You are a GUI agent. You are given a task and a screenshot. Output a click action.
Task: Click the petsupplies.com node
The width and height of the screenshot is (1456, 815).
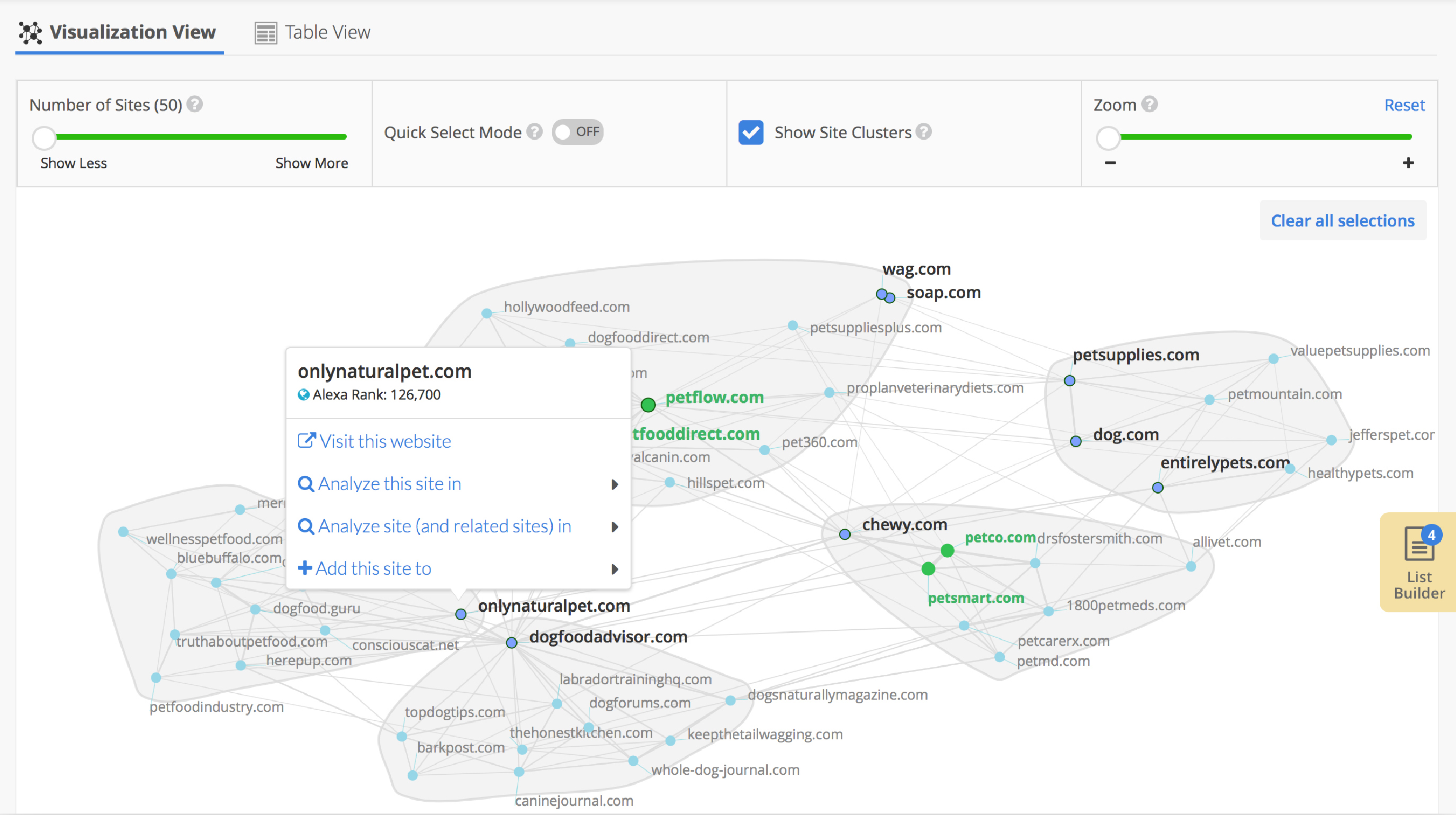pyautogui.click(x=1069, y=381)
